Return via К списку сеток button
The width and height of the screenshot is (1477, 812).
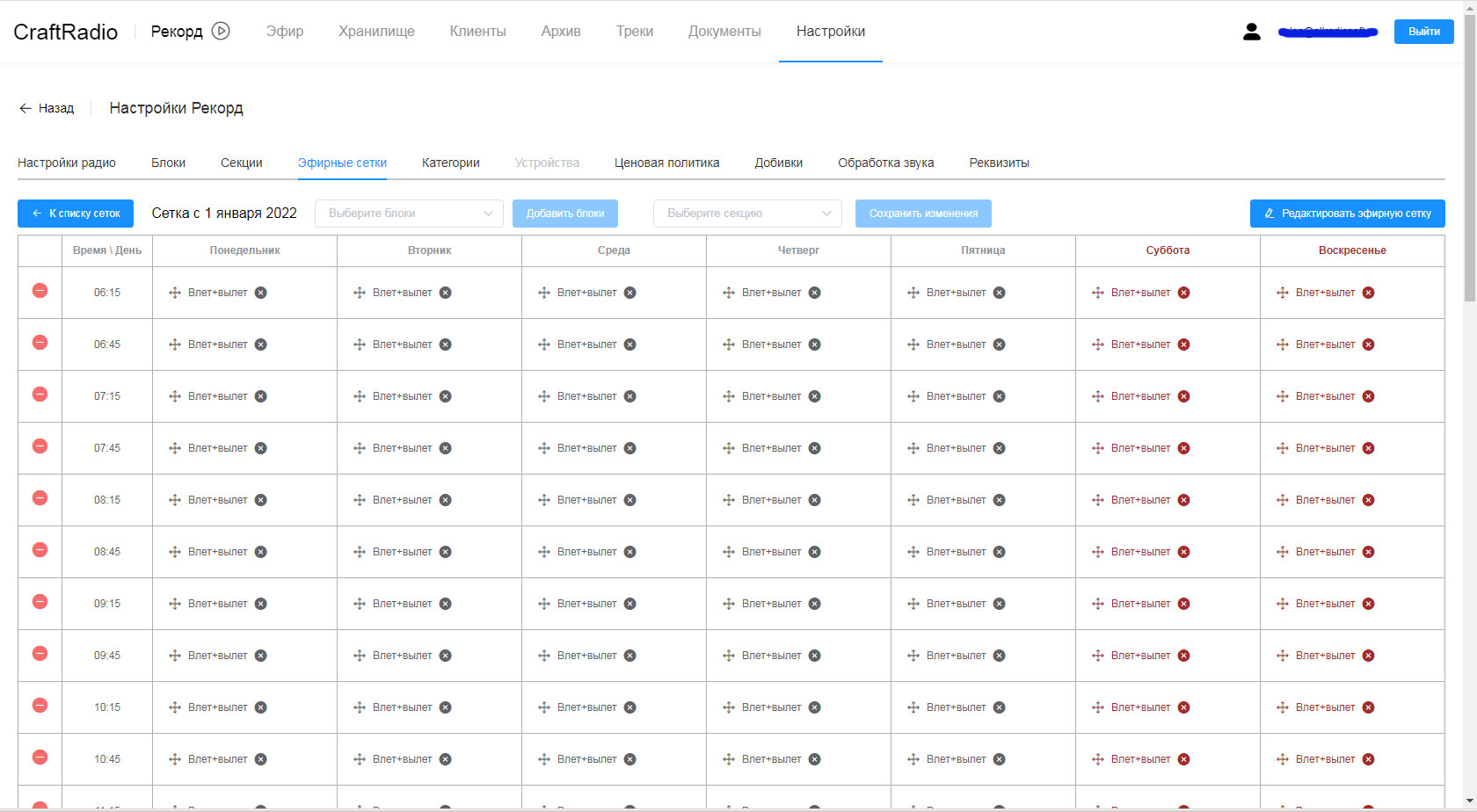click(76, 214)
